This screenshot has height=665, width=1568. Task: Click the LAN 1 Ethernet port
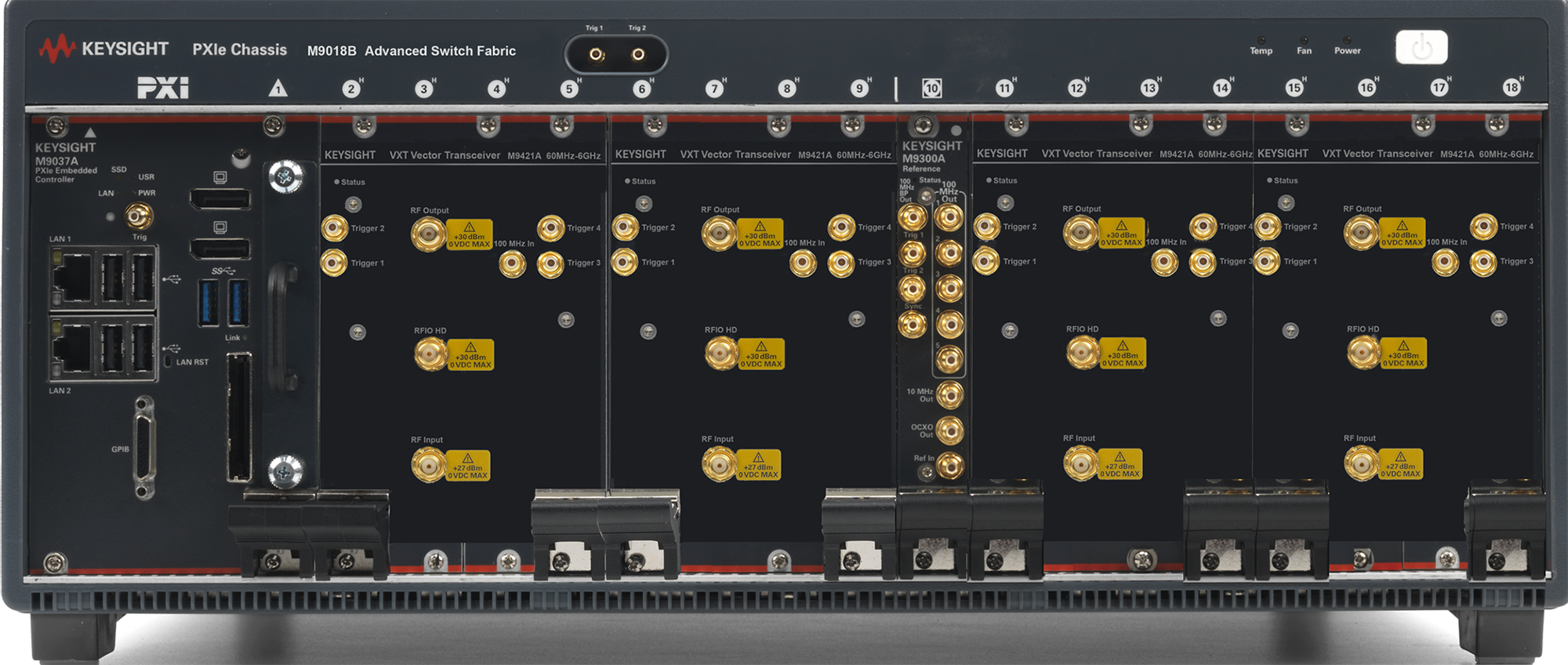point(71,276)
